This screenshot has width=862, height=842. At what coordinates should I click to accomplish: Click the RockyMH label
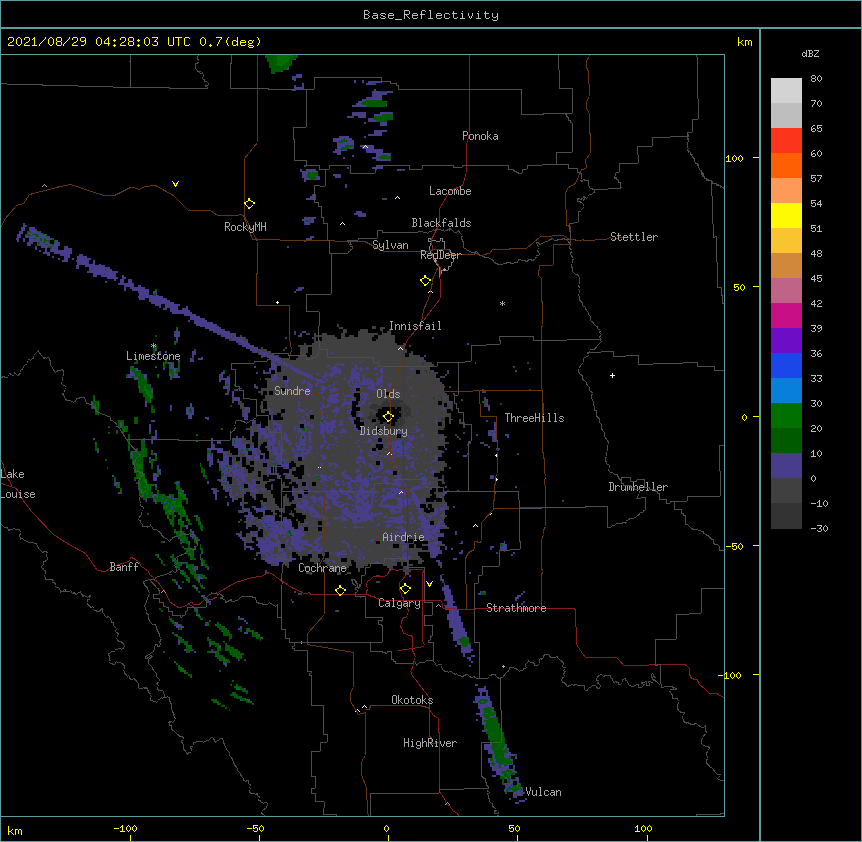[x=245, y=227]
